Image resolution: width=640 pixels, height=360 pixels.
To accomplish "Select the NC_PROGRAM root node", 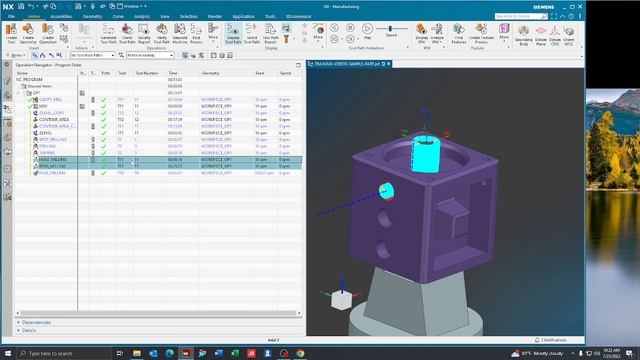I will pyautogui.click(x=29, y=80).
